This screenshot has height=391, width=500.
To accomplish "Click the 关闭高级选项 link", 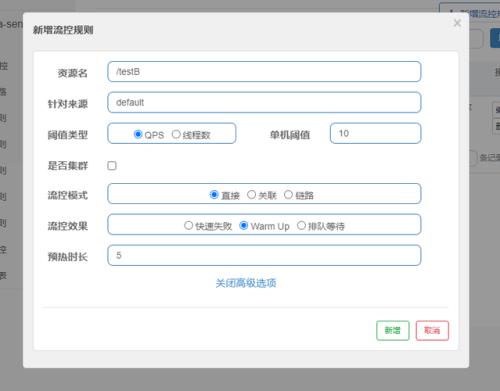I will pos(246,283).
